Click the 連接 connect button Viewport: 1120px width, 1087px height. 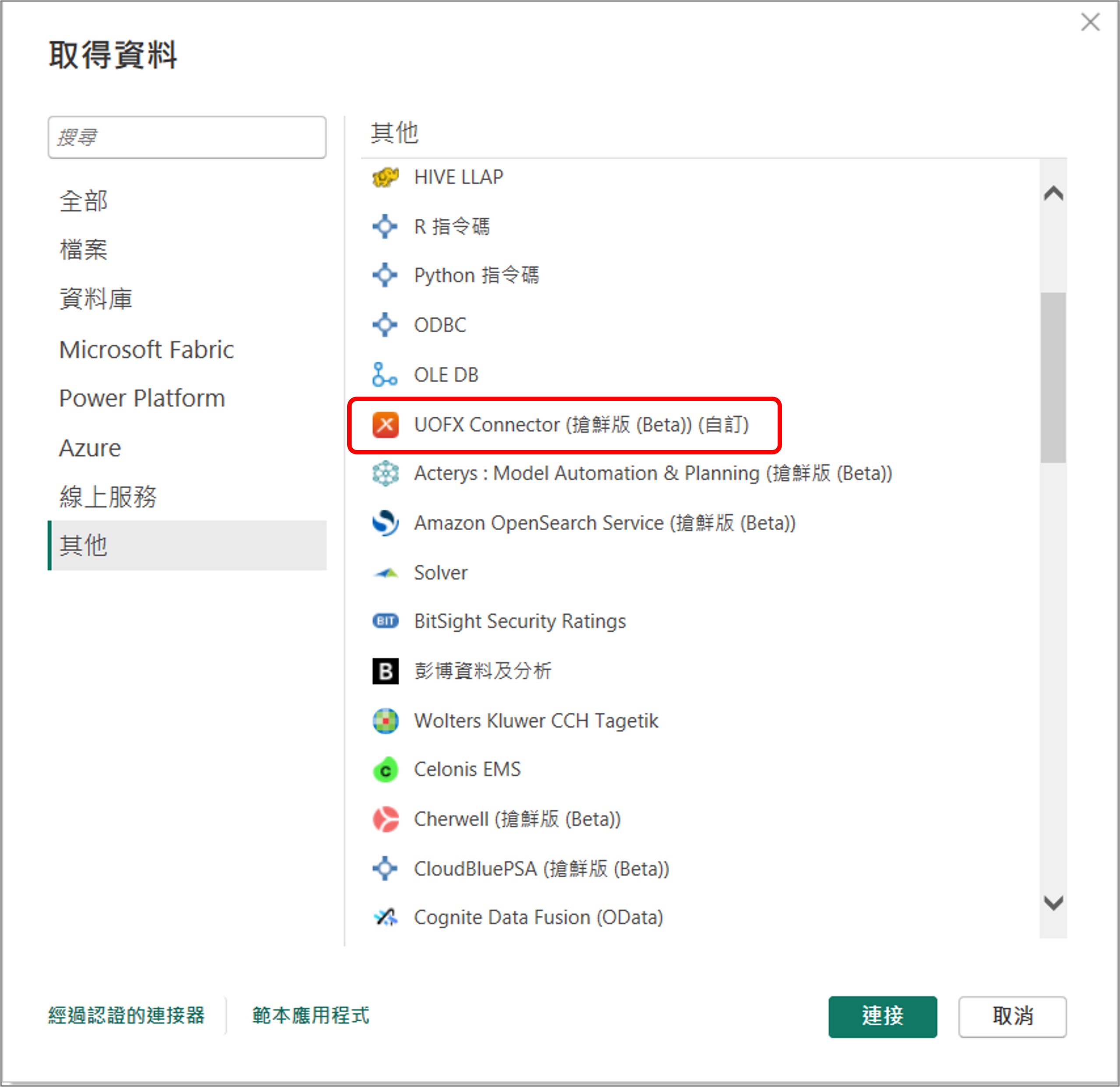(x=882, y=1017)
